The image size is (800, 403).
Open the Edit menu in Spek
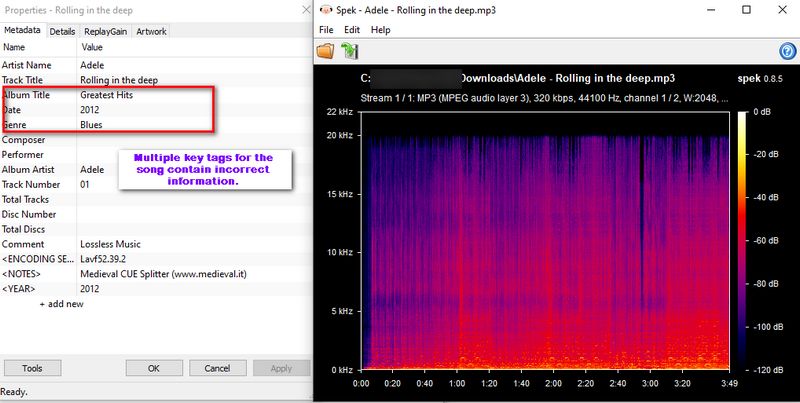(352, 30)
